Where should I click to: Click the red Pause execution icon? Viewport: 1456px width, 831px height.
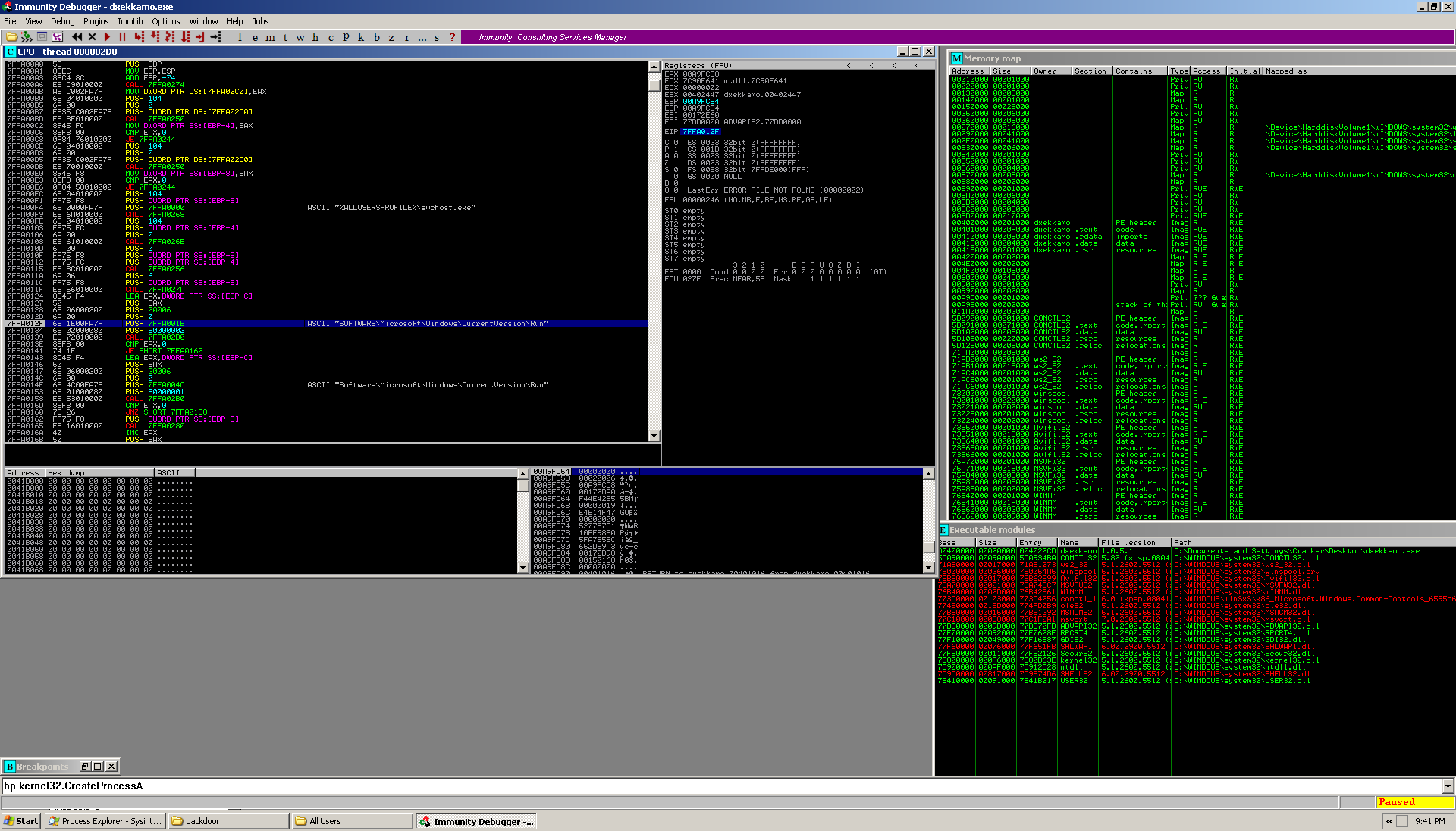point(122,36)
